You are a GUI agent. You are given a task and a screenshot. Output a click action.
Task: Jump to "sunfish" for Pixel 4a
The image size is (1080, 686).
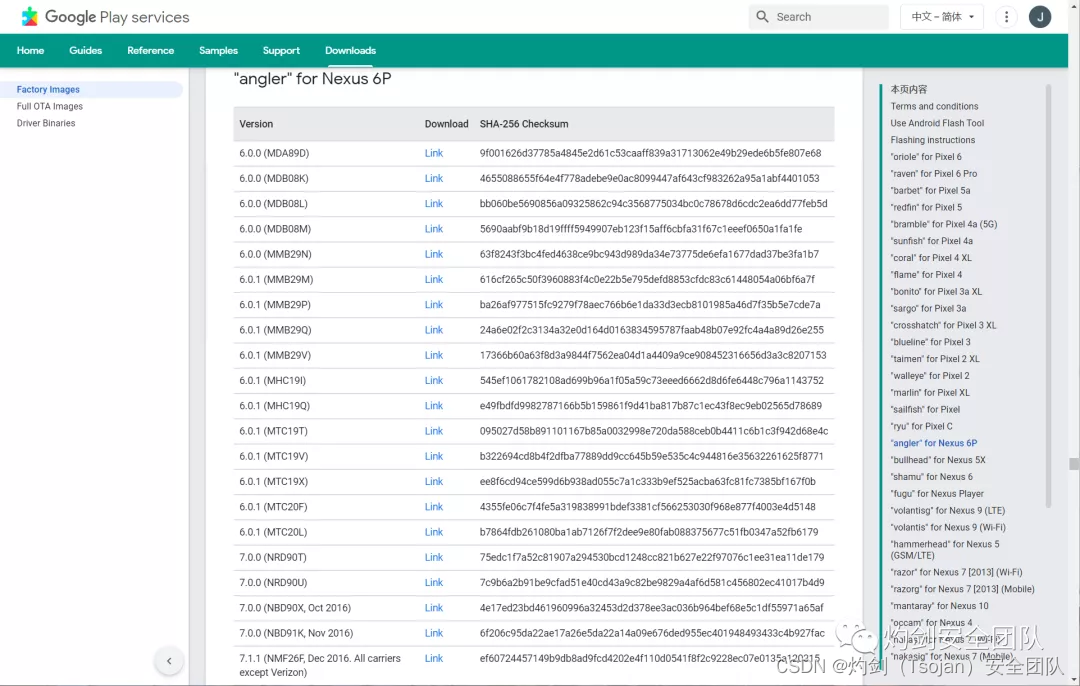[x=931, y=241]
